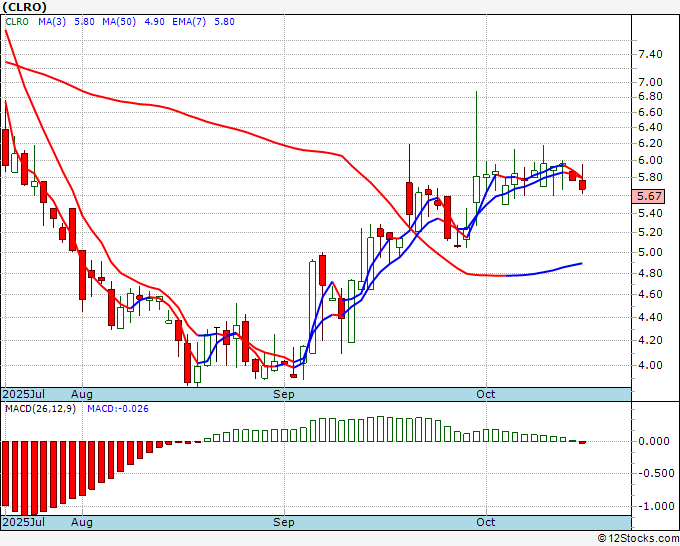
Task: Click the 4.80 price axis label
Action: [650, 273]
